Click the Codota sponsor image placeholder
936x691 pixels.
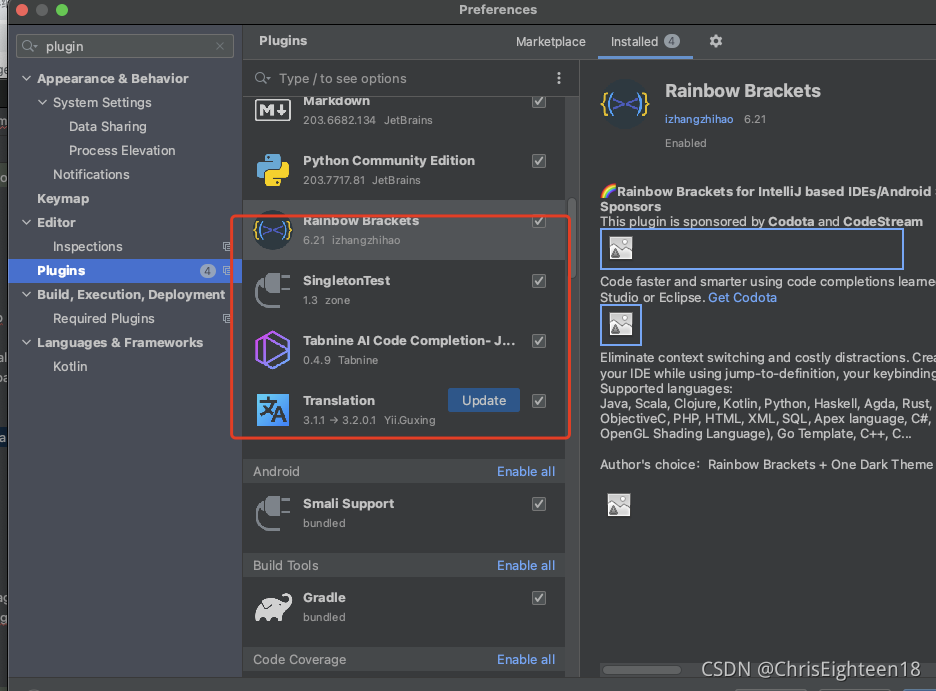point(752,249)
